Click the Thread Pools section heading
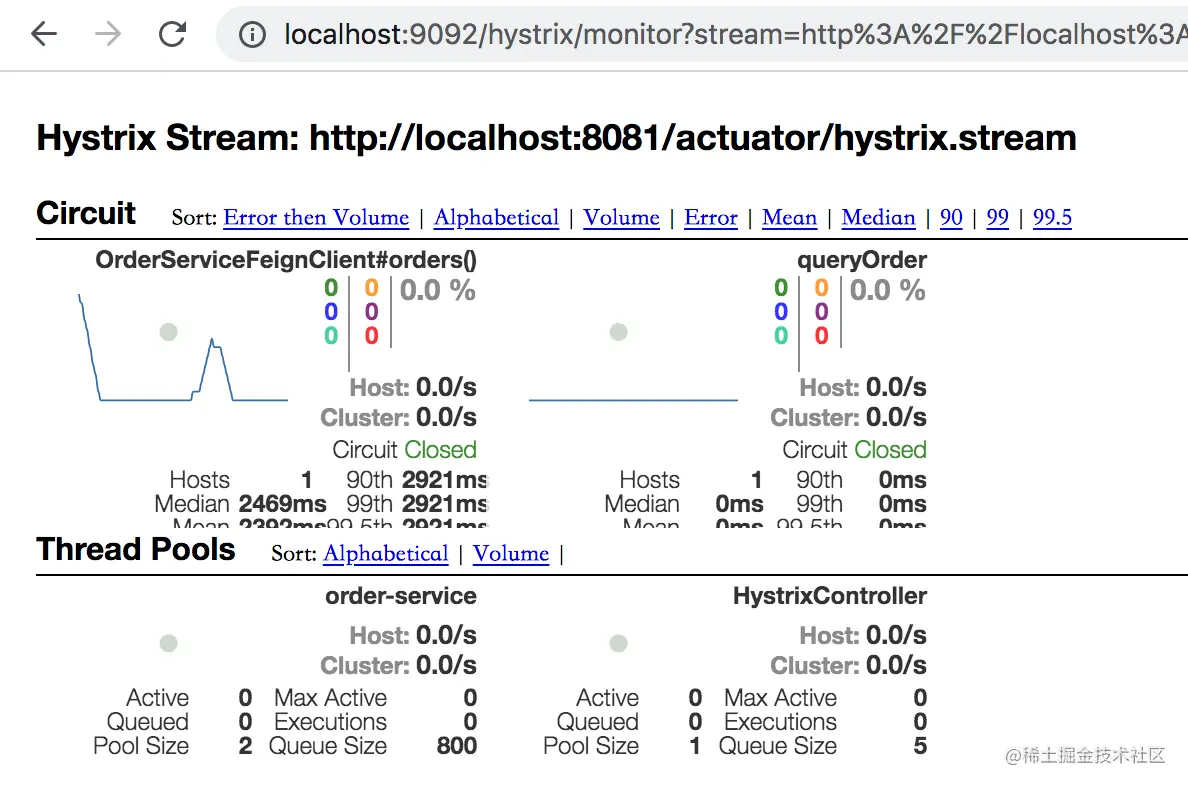The height and width of the screenshot is (788, 1188). (136, 549)
